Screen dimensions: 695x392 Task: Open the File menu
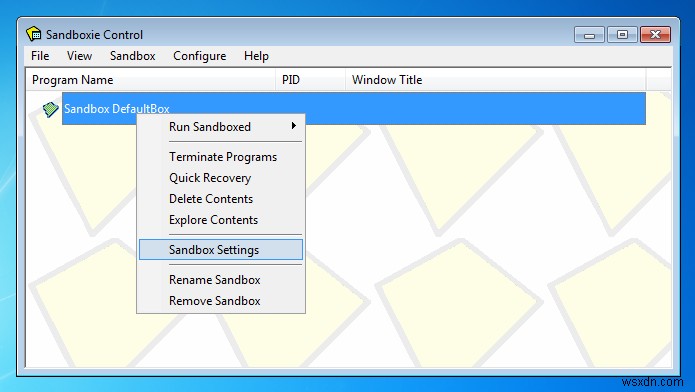tap(40, 56)
